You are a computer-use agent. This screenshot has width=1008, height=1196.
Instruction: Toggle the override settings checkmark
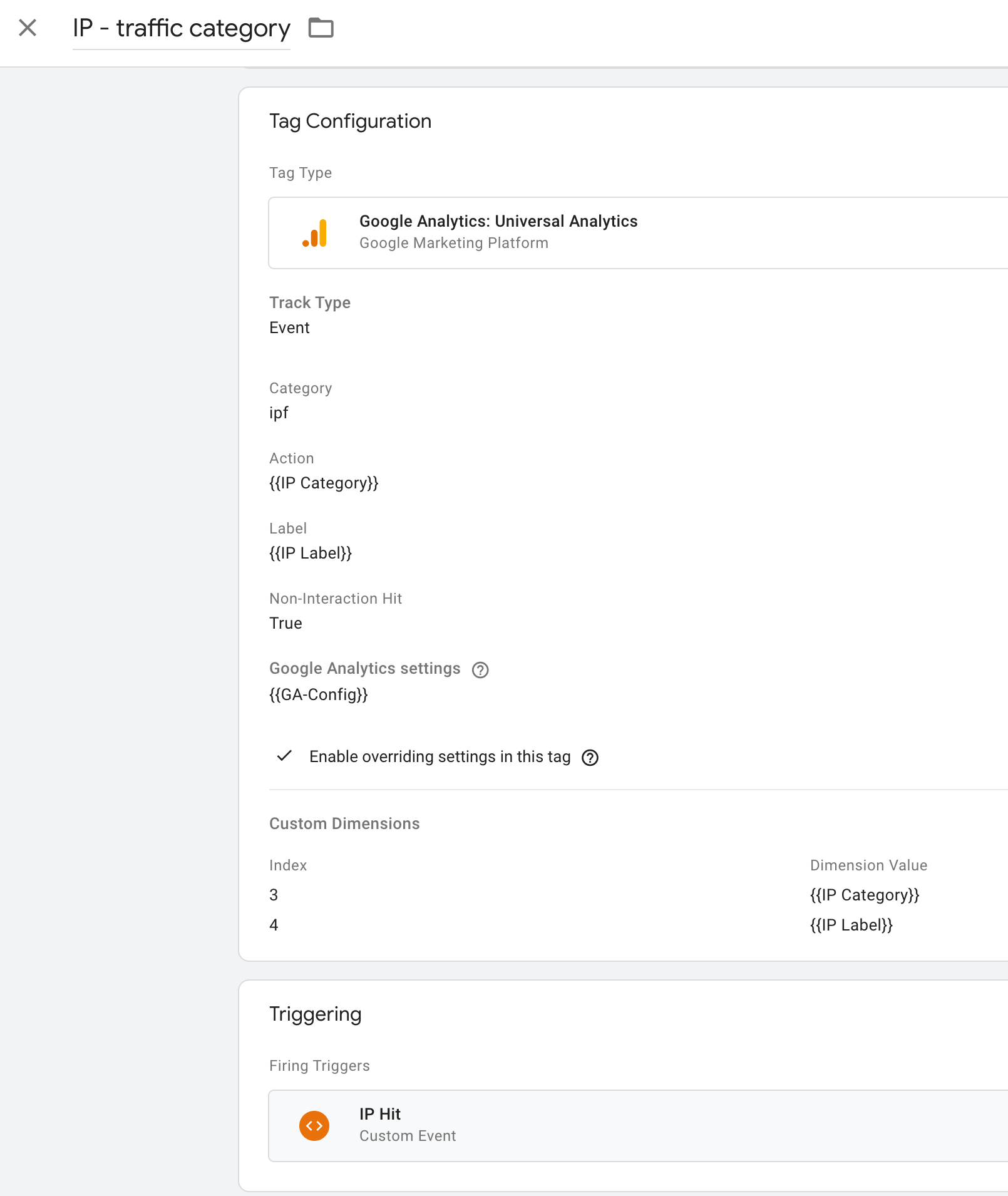click(x=285, y=756)
